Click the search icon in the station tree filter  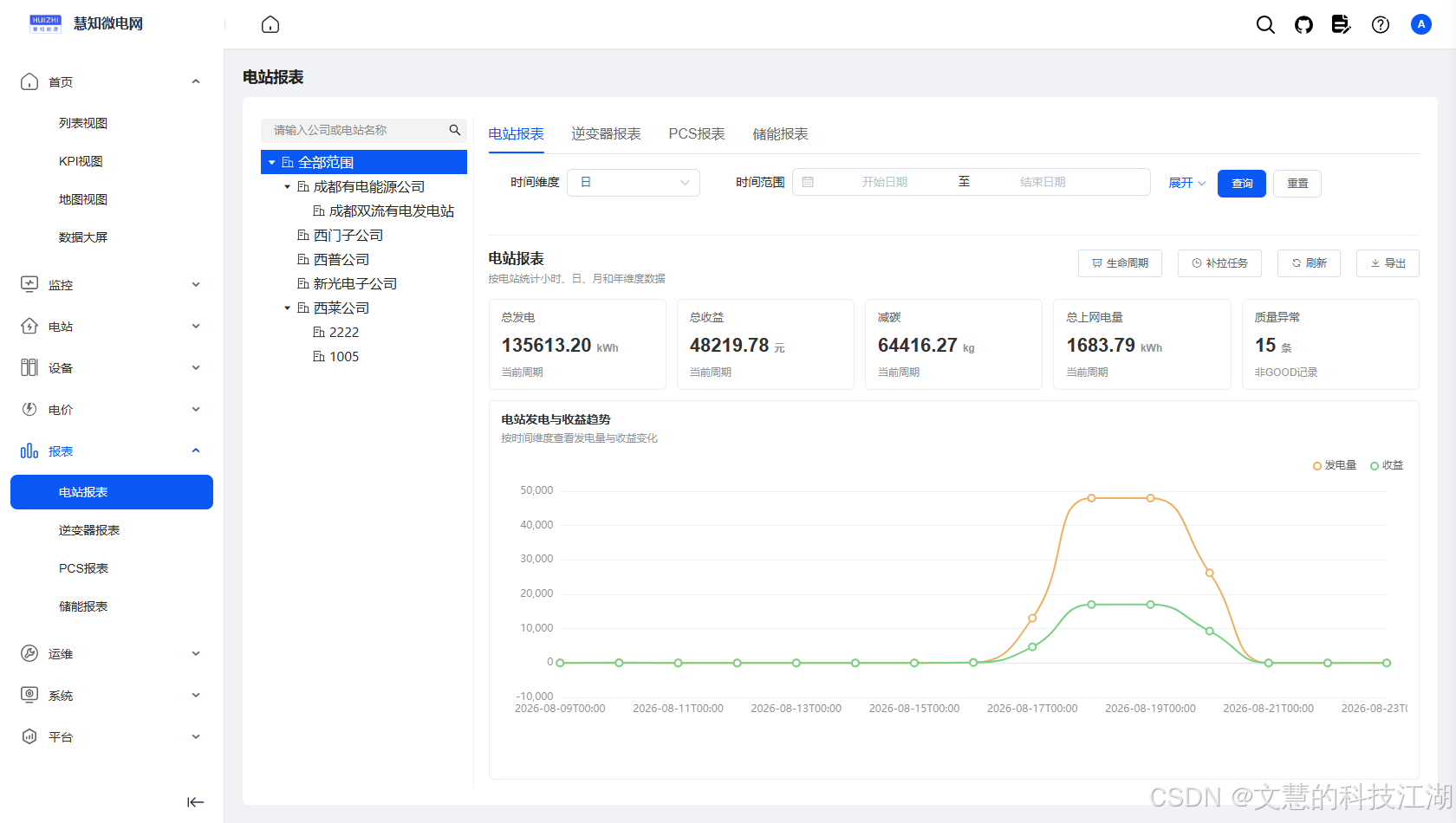point(454,130)
